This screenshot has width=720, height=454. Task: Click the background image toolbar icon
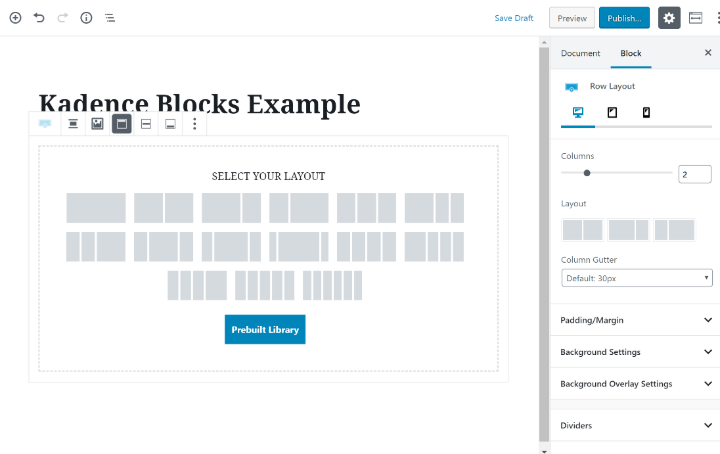97,123
